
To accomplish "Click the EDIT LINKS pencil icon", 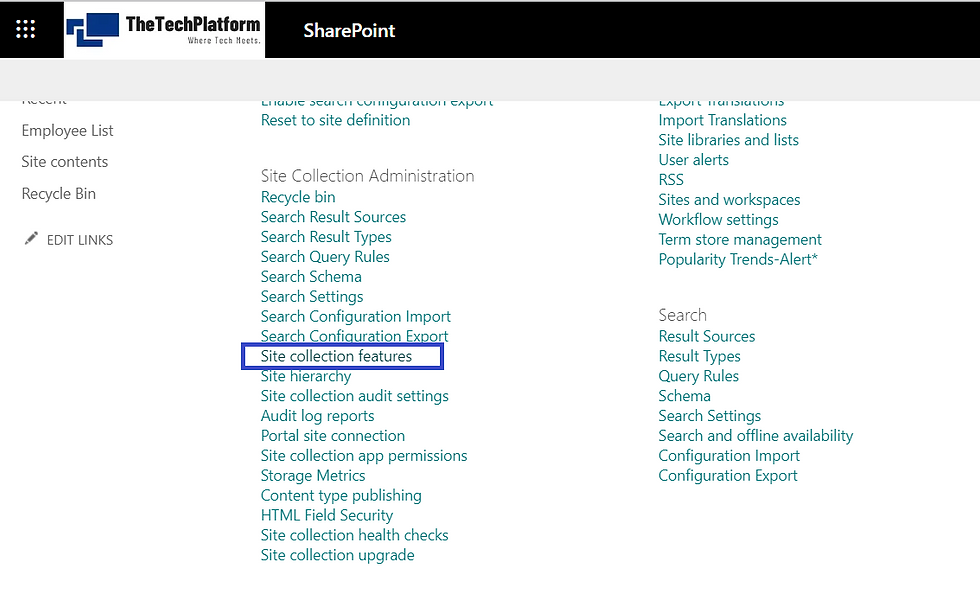I will tap(31, 239).
